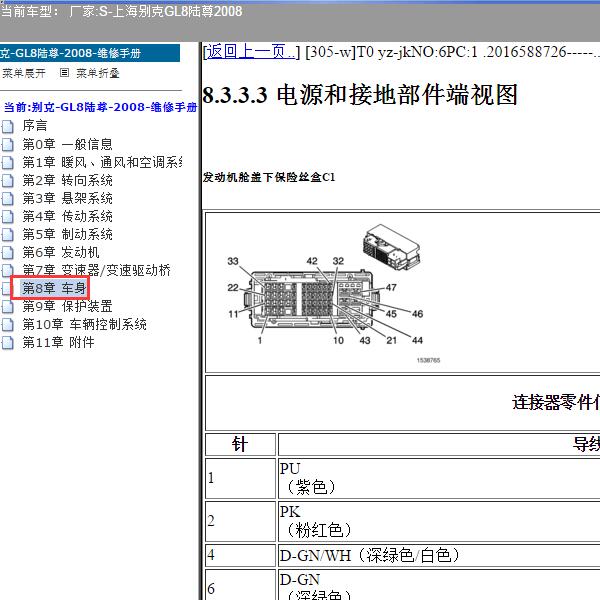Click 菜单展开 to expand menu
600x600 pixels.
[x=24, y=73]
